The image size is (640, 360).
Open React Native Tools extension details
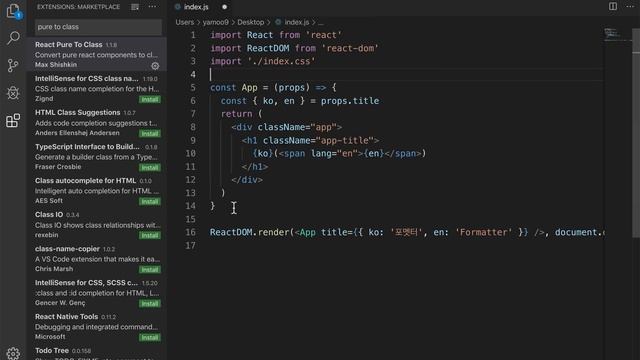click(x=97, y=327)
